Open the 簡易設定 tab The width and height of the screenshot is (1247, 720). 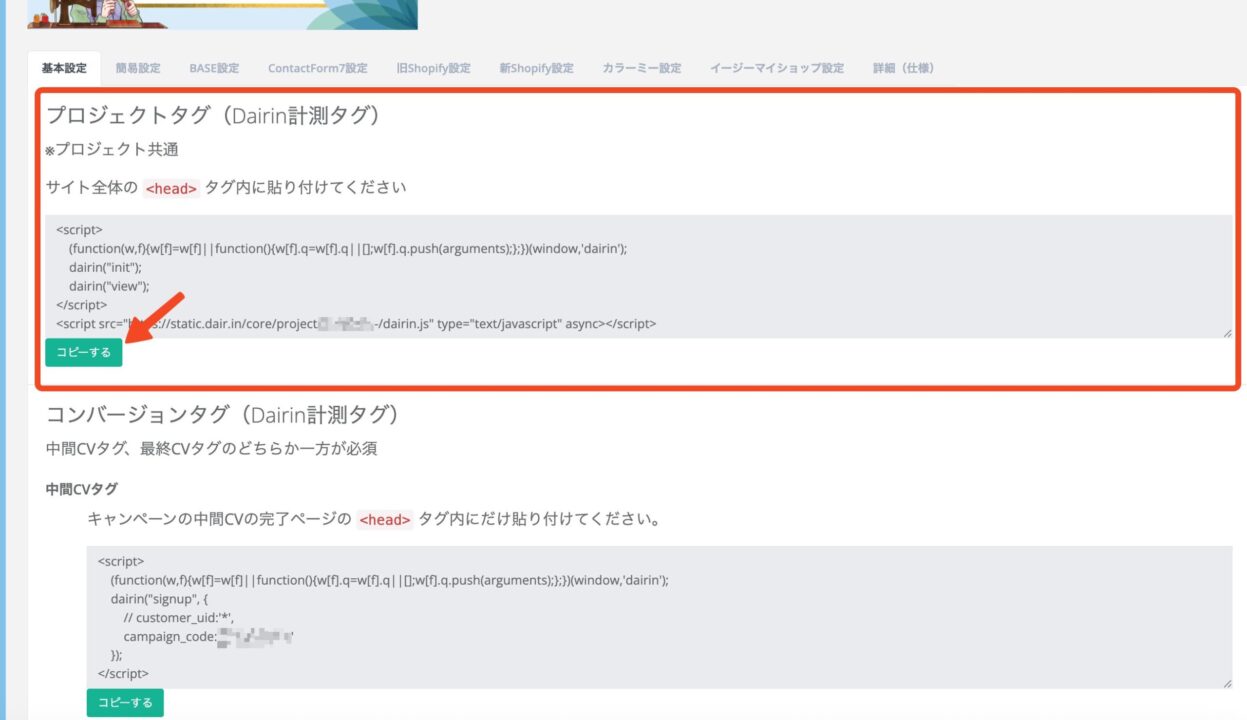pyautogui.click(x=138, y=68)
